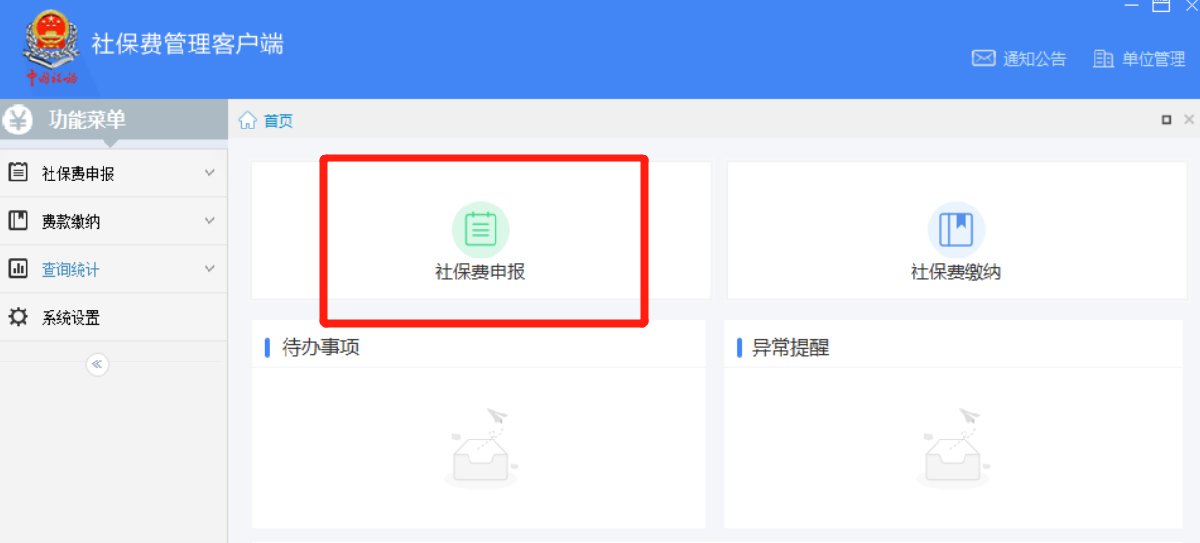Click the envelope icon for 通知公告
1200x543 pixels.
point(983,59)
